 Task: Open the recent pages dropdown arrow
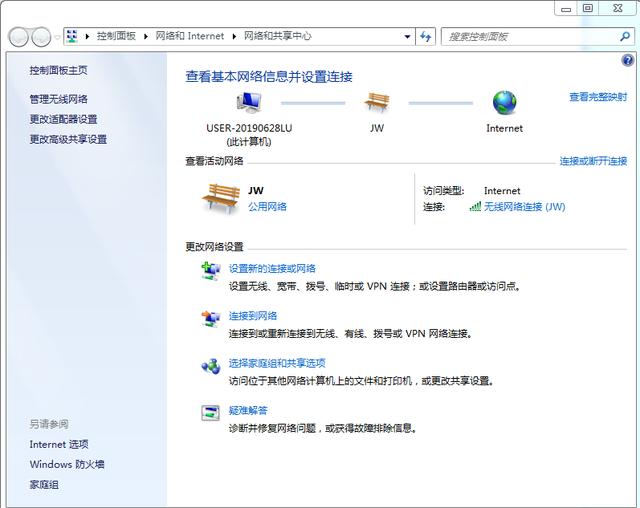click(x=57, y=37)
